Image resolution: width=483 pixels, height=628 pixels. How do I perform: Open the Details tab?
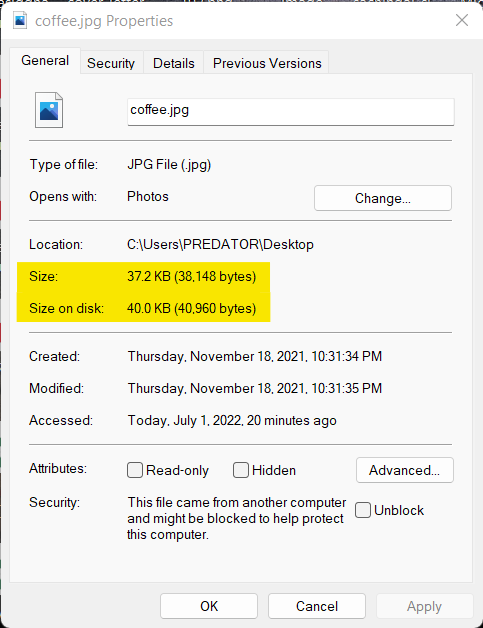[x=173, y=63]
